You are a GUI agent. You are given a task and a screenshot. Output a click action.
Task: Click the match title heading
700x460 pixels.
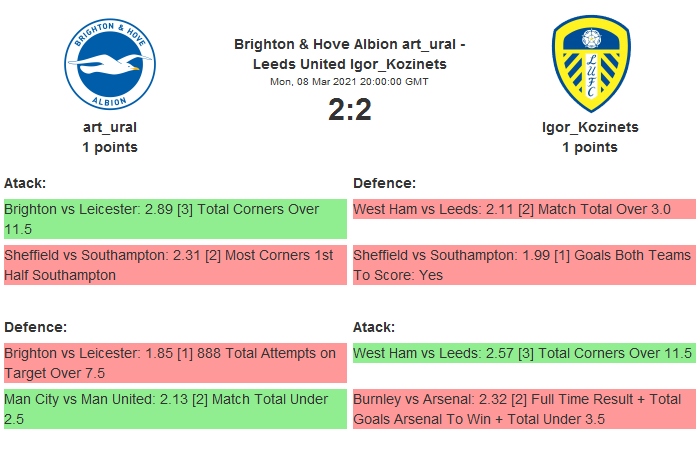350,54
